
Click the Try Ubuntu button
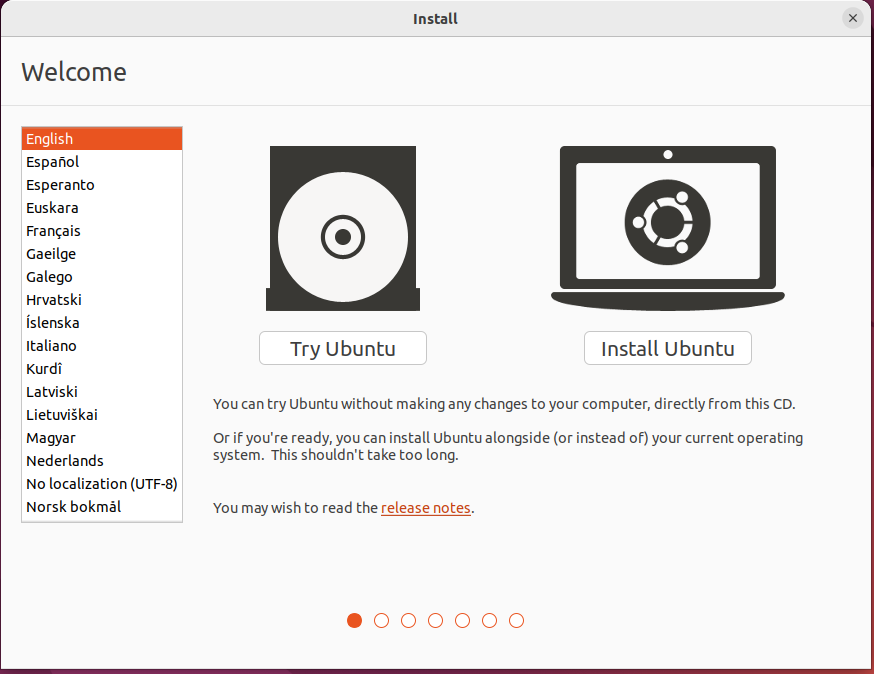[x=343, y=348]
